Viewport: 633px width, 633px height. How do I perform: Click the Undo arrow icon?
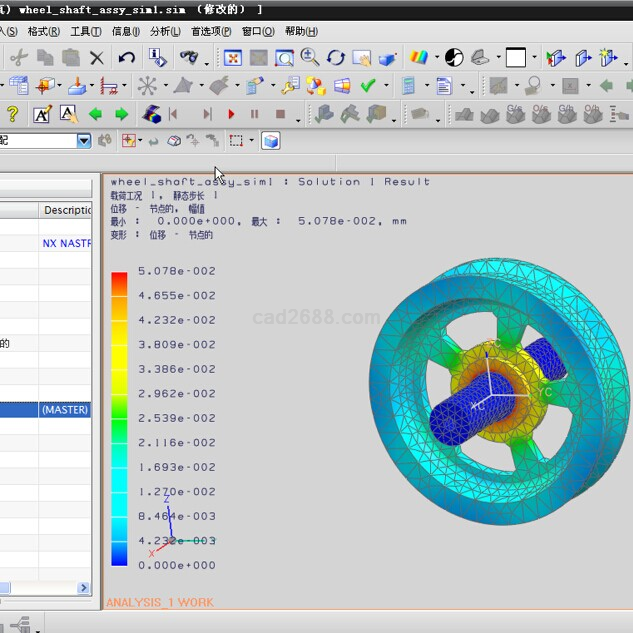coord(127,58)
